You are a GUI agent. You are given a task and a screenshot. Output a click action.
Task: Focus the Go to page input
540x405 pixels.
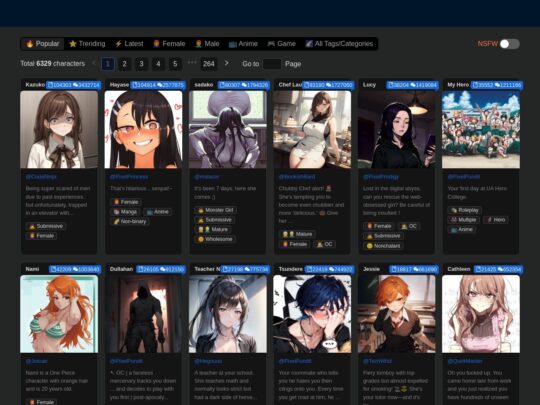click(x=272, y=64)
